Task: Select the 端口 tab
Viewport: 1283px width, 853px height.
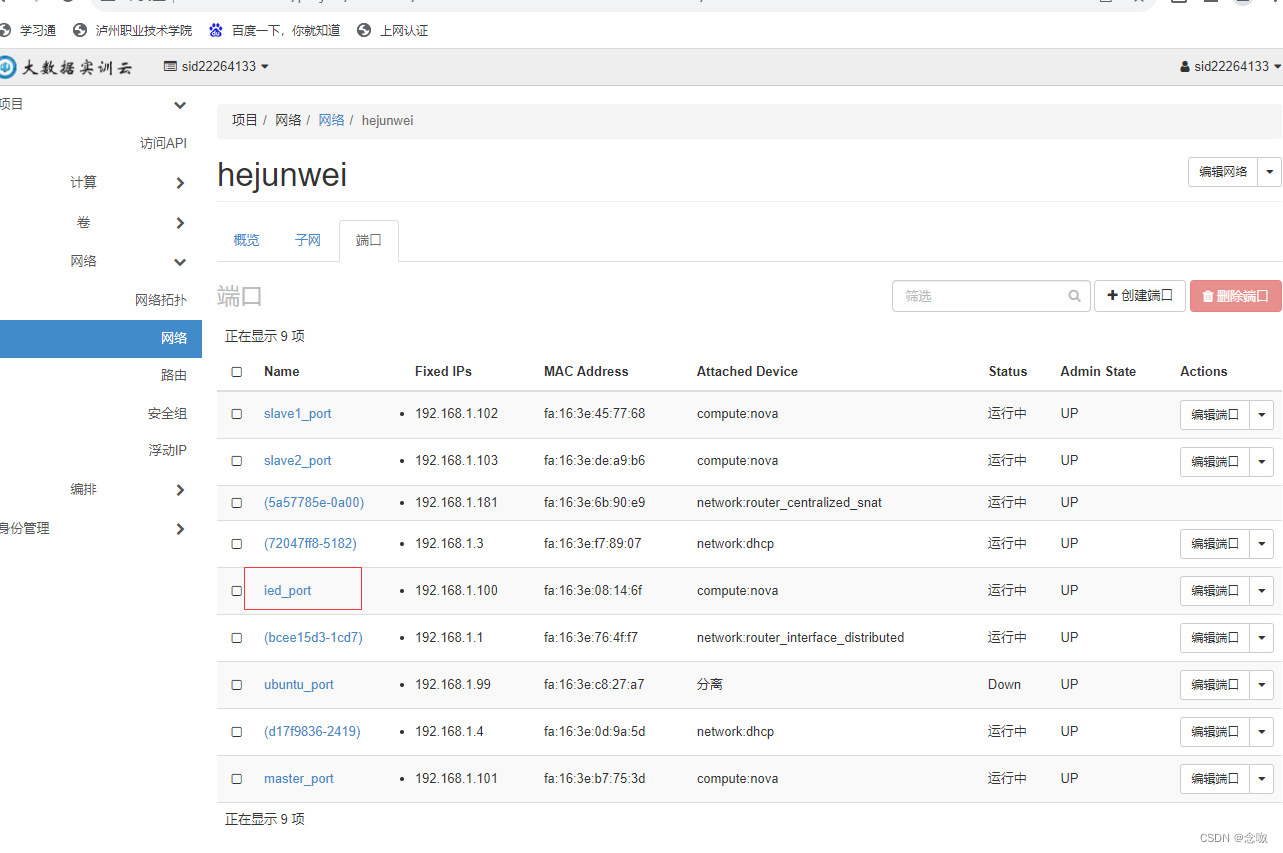Action: pyautogui.click(x=369, y=240)
